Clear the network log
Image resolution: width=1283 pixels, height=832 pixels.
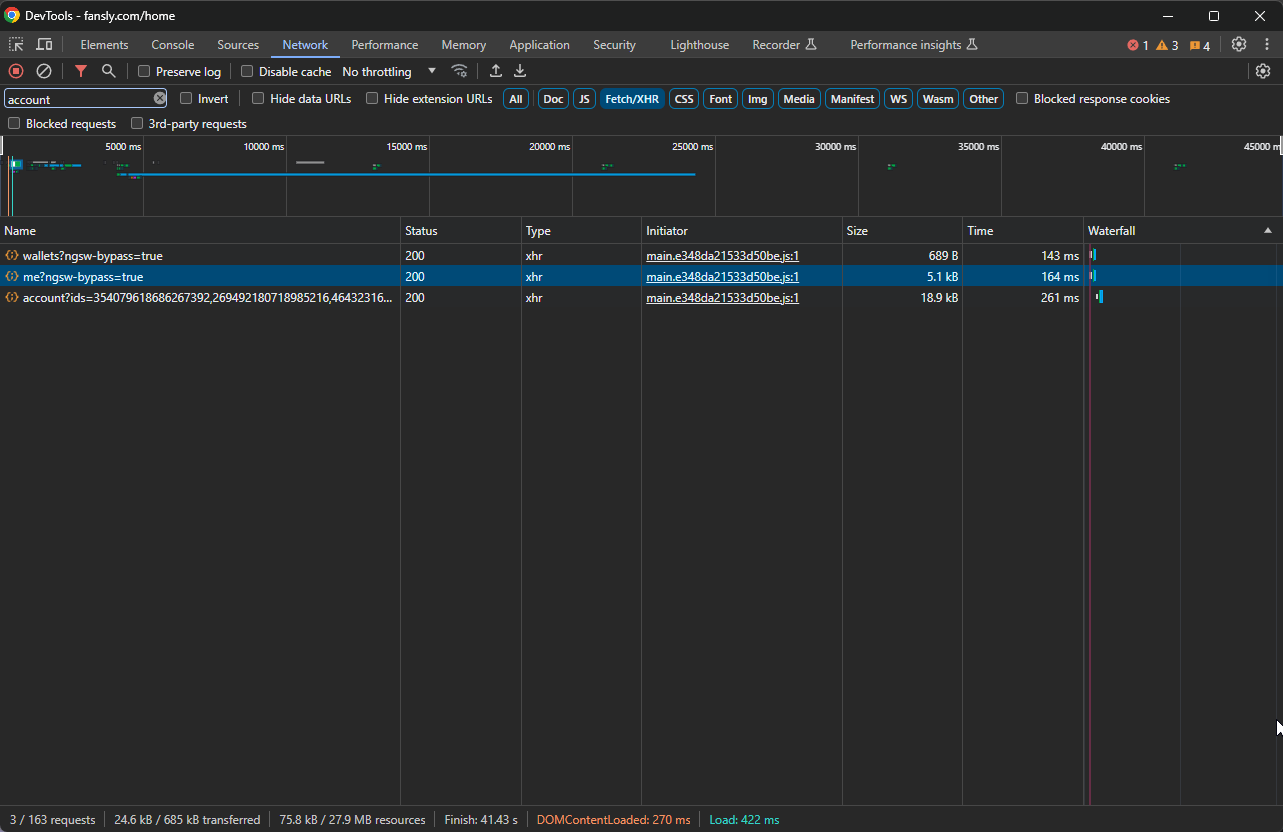(x=44, y=71)
